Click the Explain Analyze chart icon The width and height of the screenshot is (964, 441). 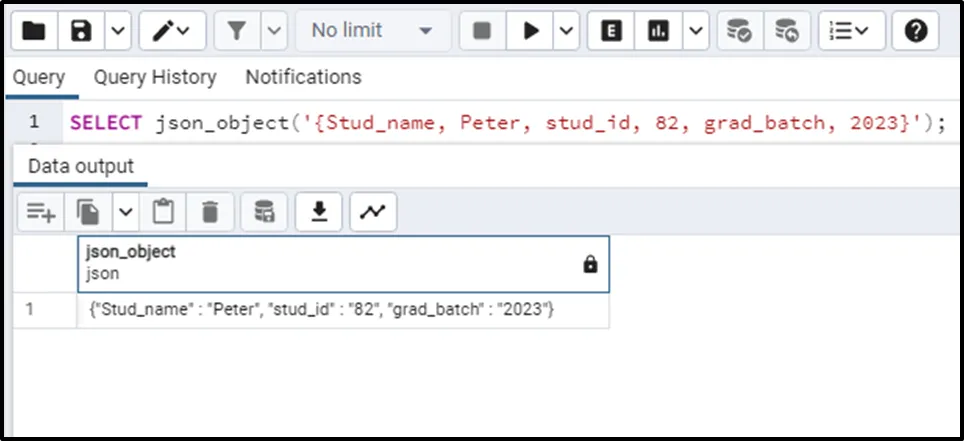[659, 31]
